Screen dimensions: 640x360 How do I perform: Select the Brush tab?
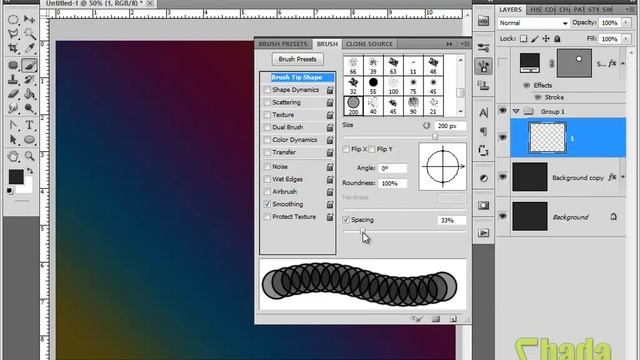(327, 44)
